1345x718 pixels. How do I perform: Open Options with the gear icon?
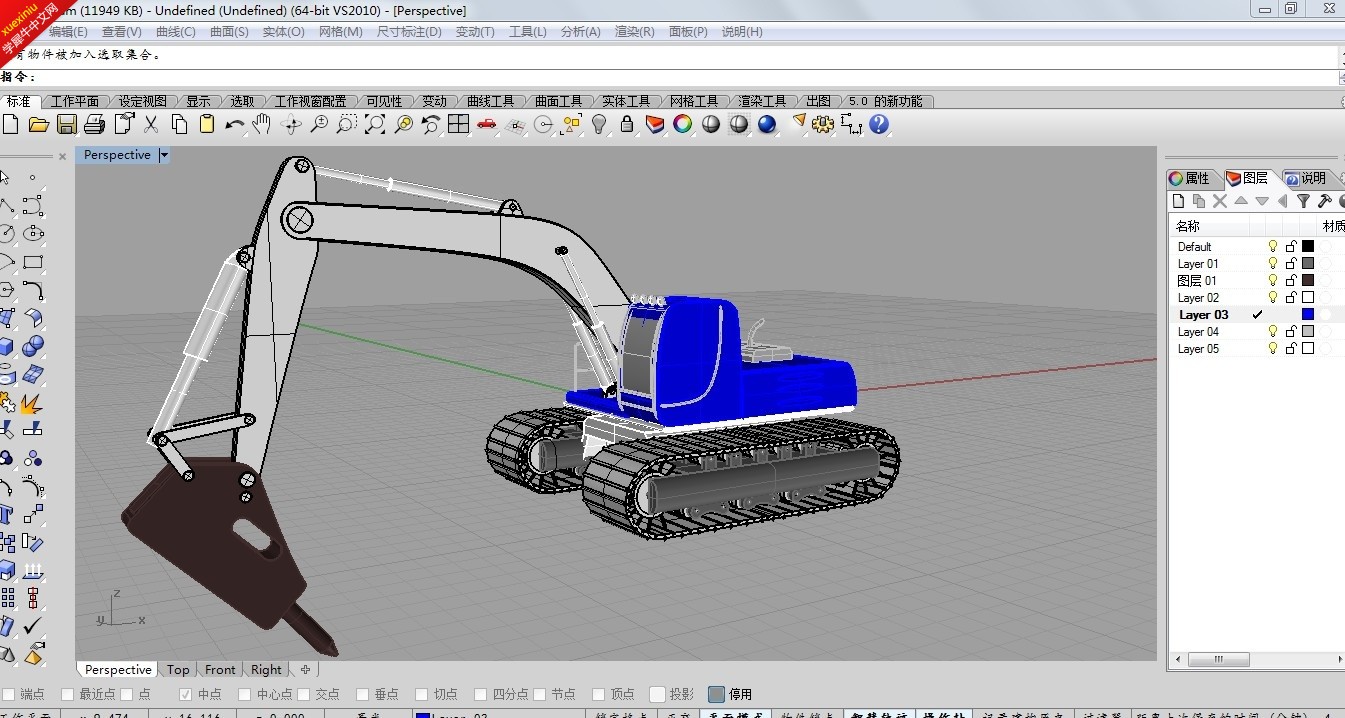pyautogui.click(x=823, y=124)
